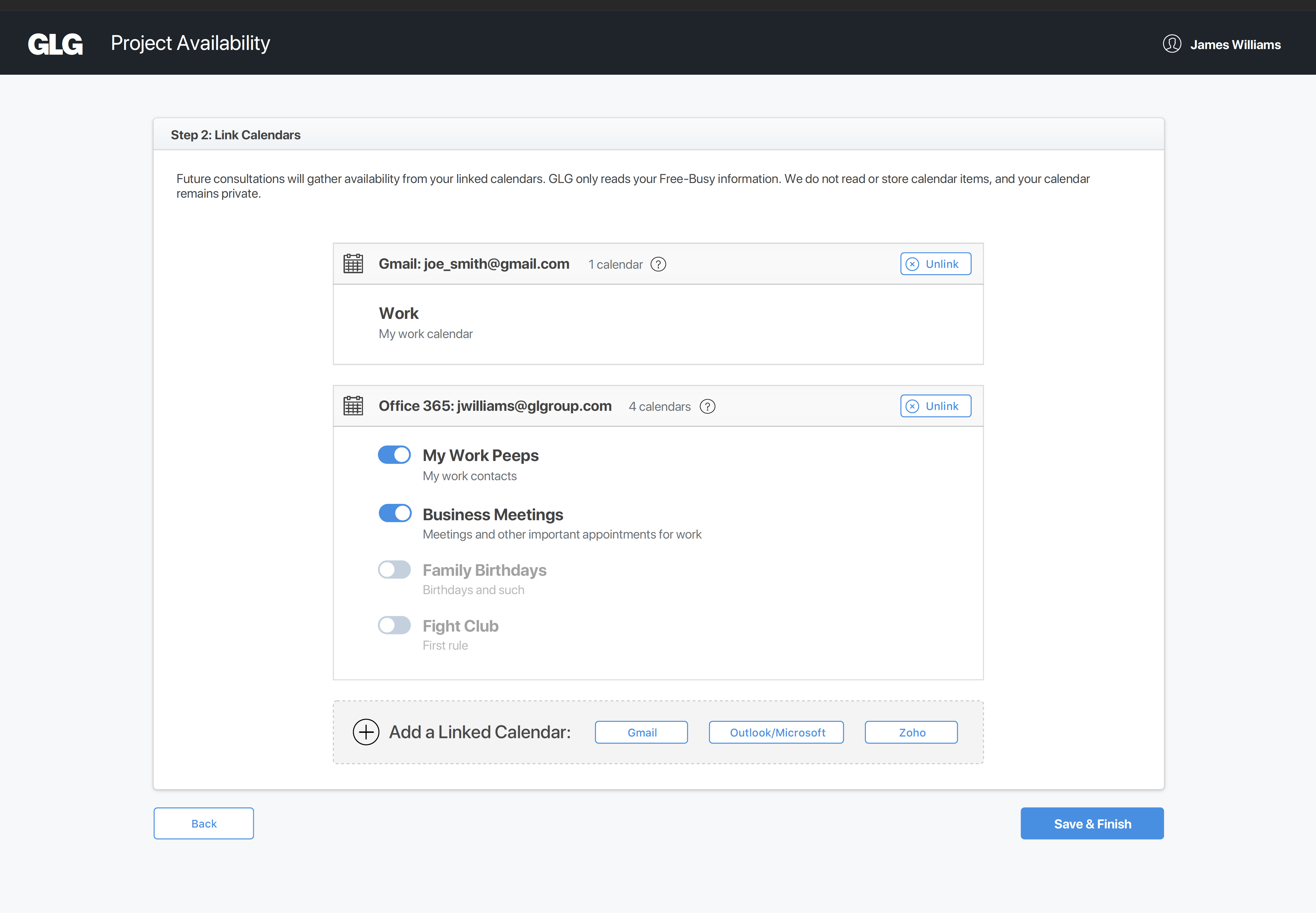The image size is (1316, 913).
Task: Click the Fight Club label
Action: (461, 627)
